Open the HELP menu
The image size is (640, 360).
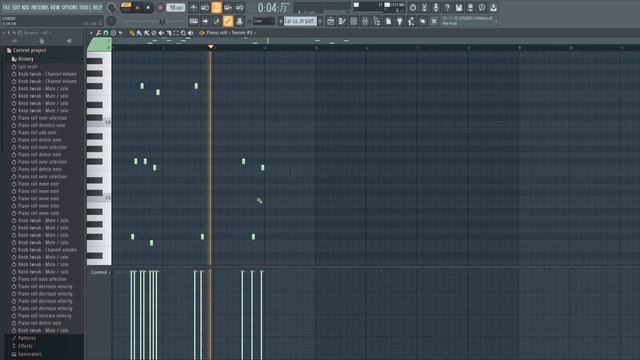tap(98, 7)
